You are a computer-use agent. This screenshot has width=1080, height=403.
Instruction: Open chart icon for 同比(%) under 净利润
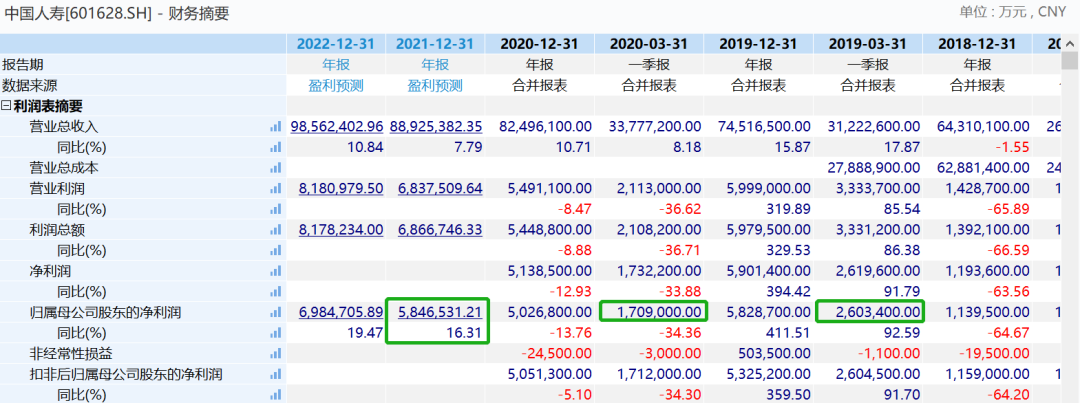tap(276, 292)
